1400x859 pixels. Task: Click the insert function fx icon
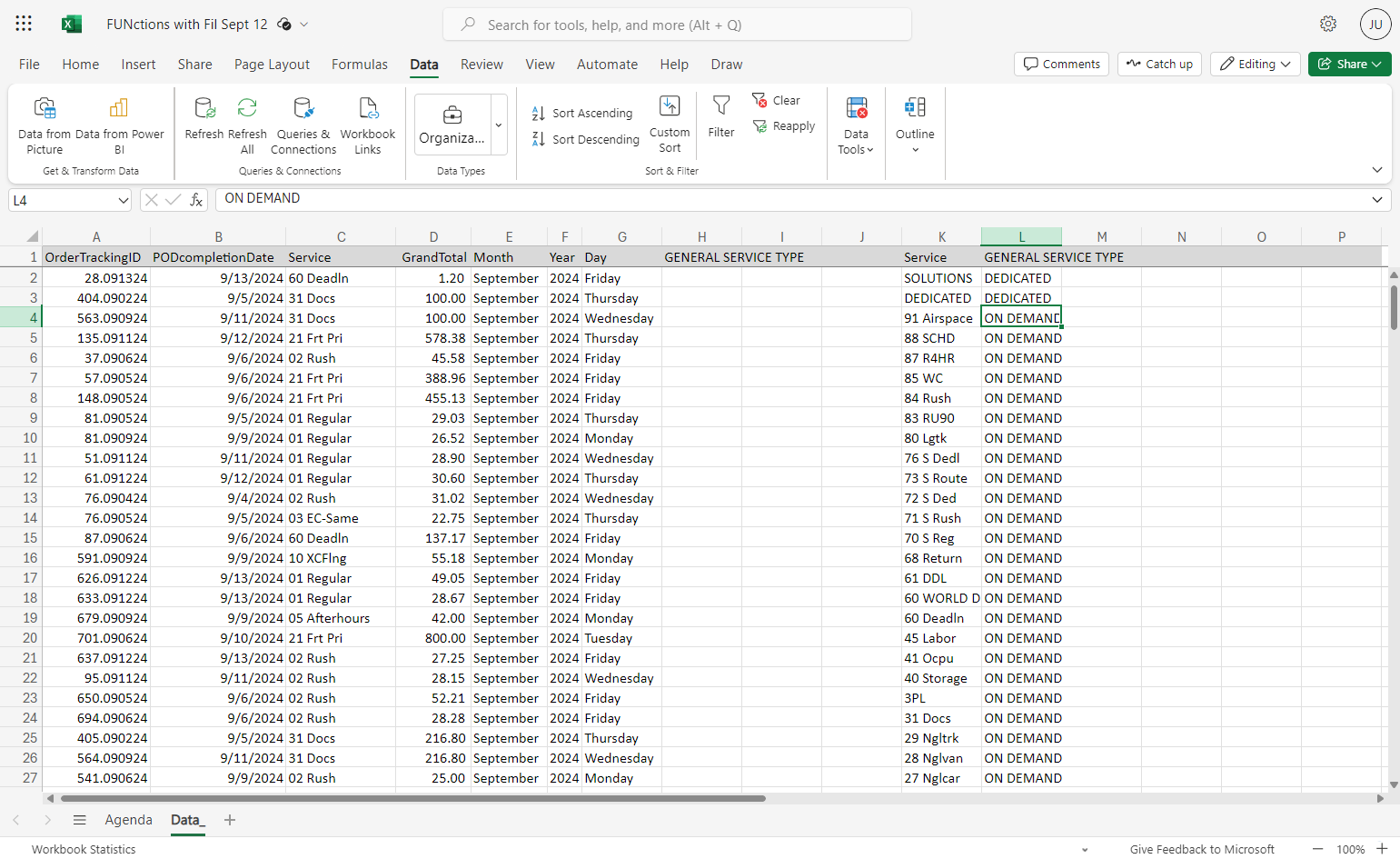[196, 200]
